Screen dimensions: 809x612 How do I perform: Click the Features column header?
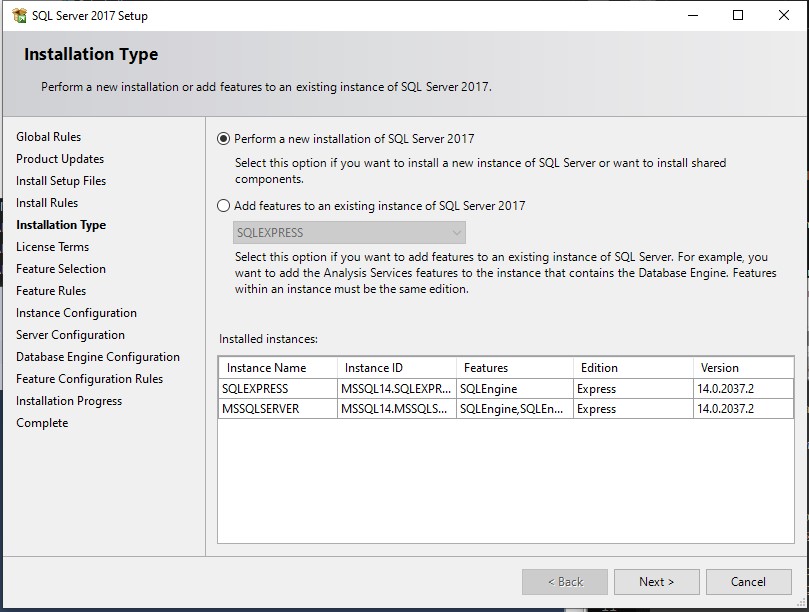tap(515, 368)
